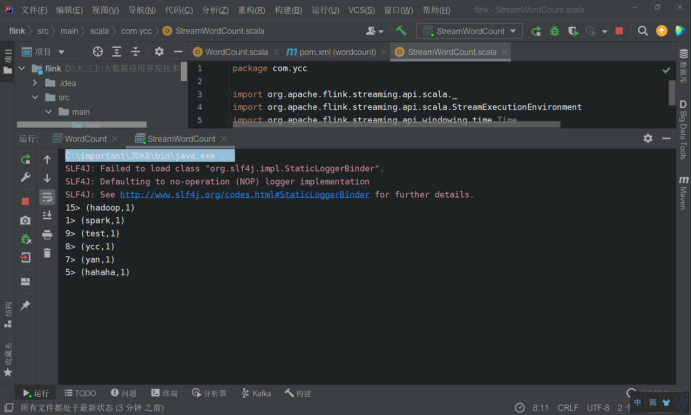The height and width of the screenshot is (415, 692).
Task: Open the Maven side panel
Action: [x=684, y=192]
